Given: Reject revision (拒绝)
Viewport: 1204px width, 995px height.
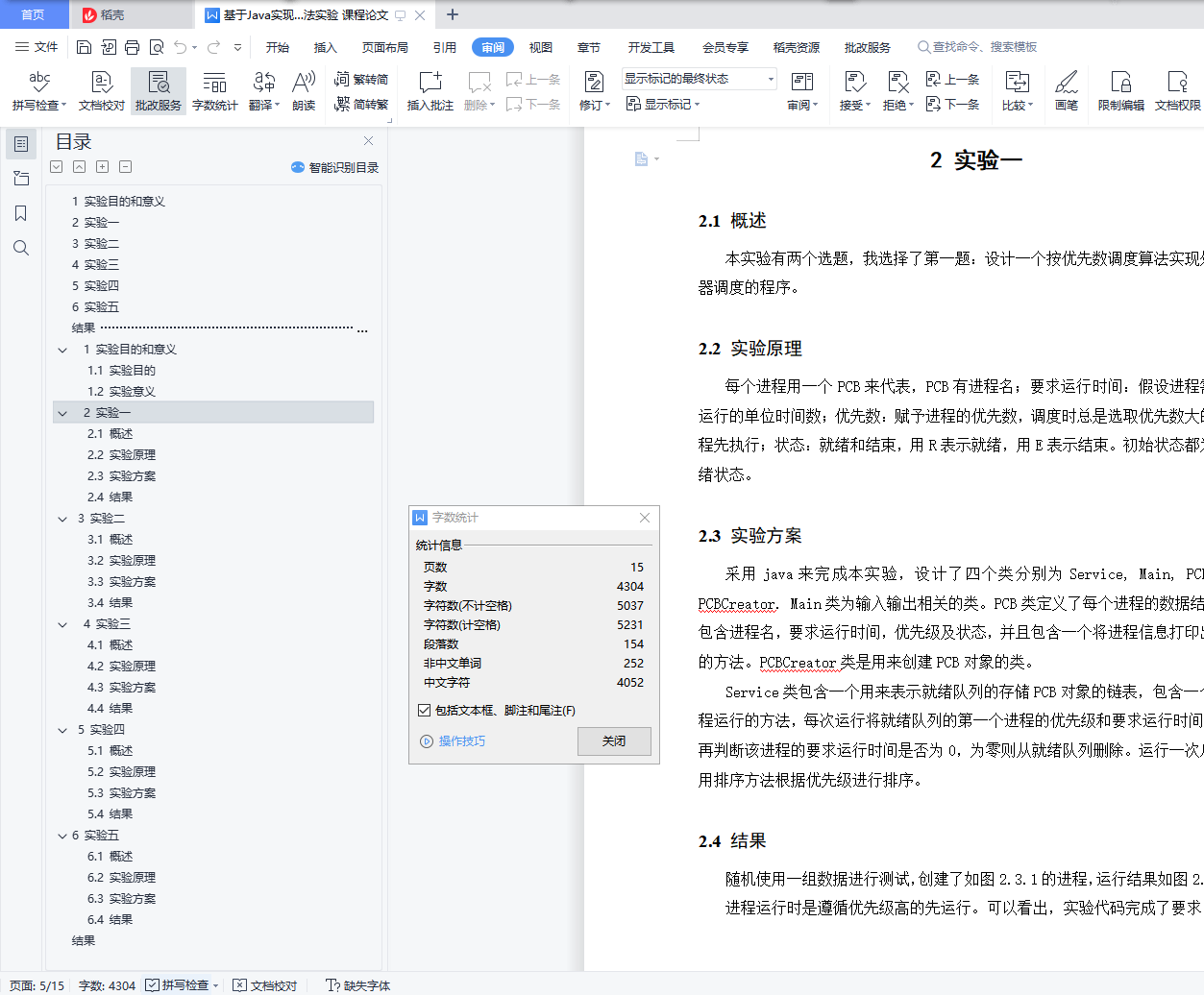Looking at the screenshot, I should coord(898,91).
